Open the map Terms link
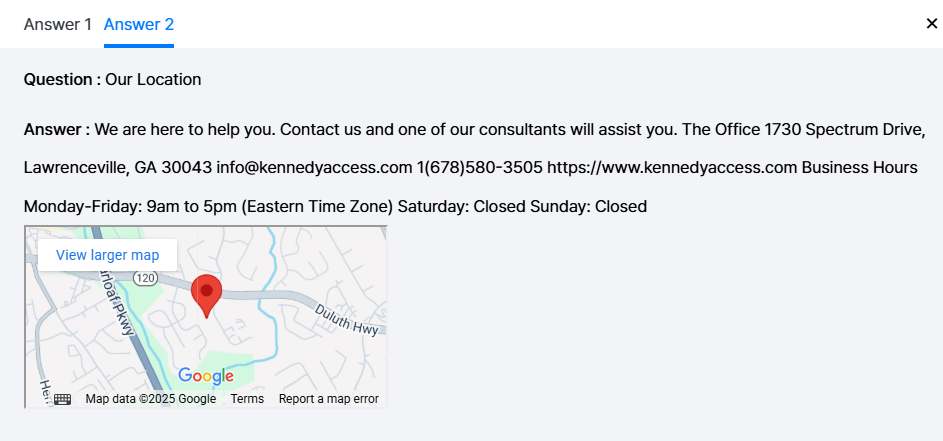 click(x=247, y=399)
